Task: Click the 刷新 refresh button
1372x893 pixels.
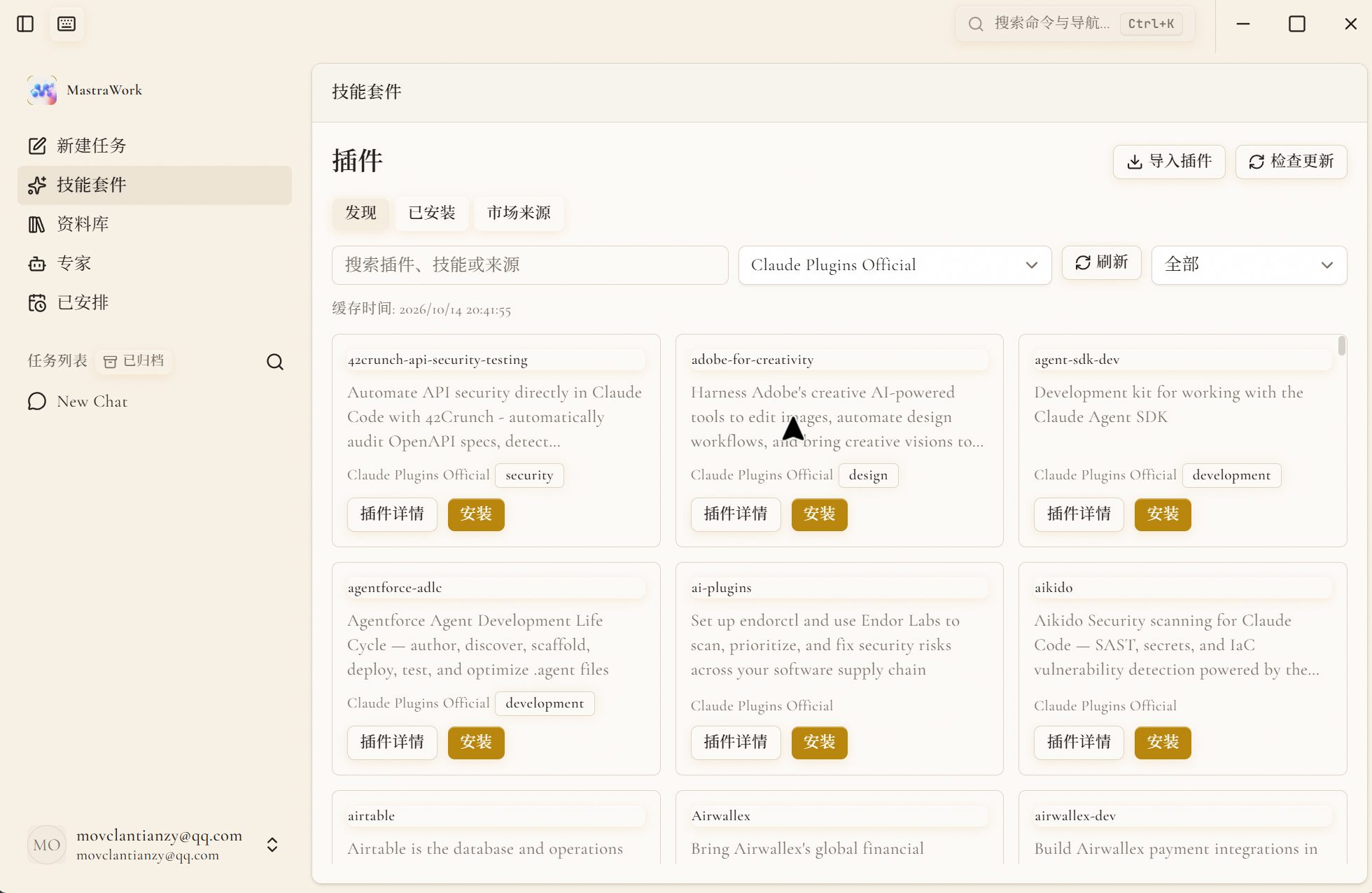Action: click(1101, 262)
